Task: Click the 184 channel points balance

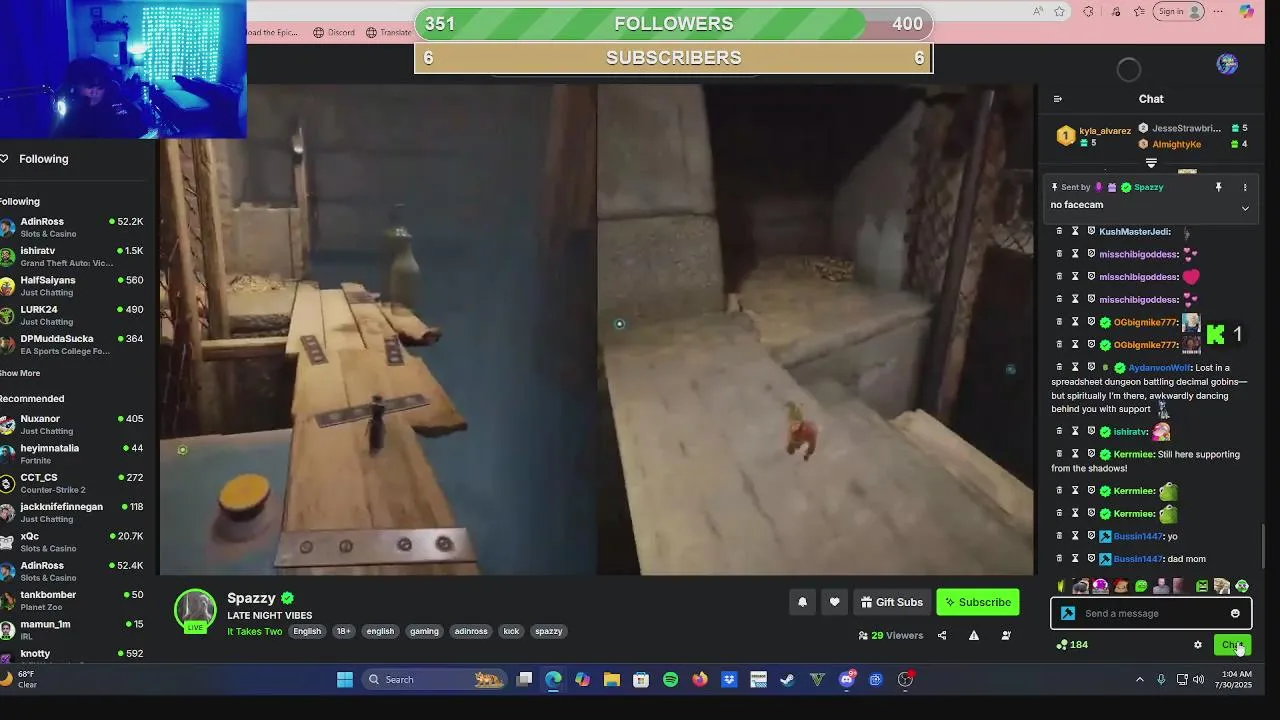Action: (1072, 645)
